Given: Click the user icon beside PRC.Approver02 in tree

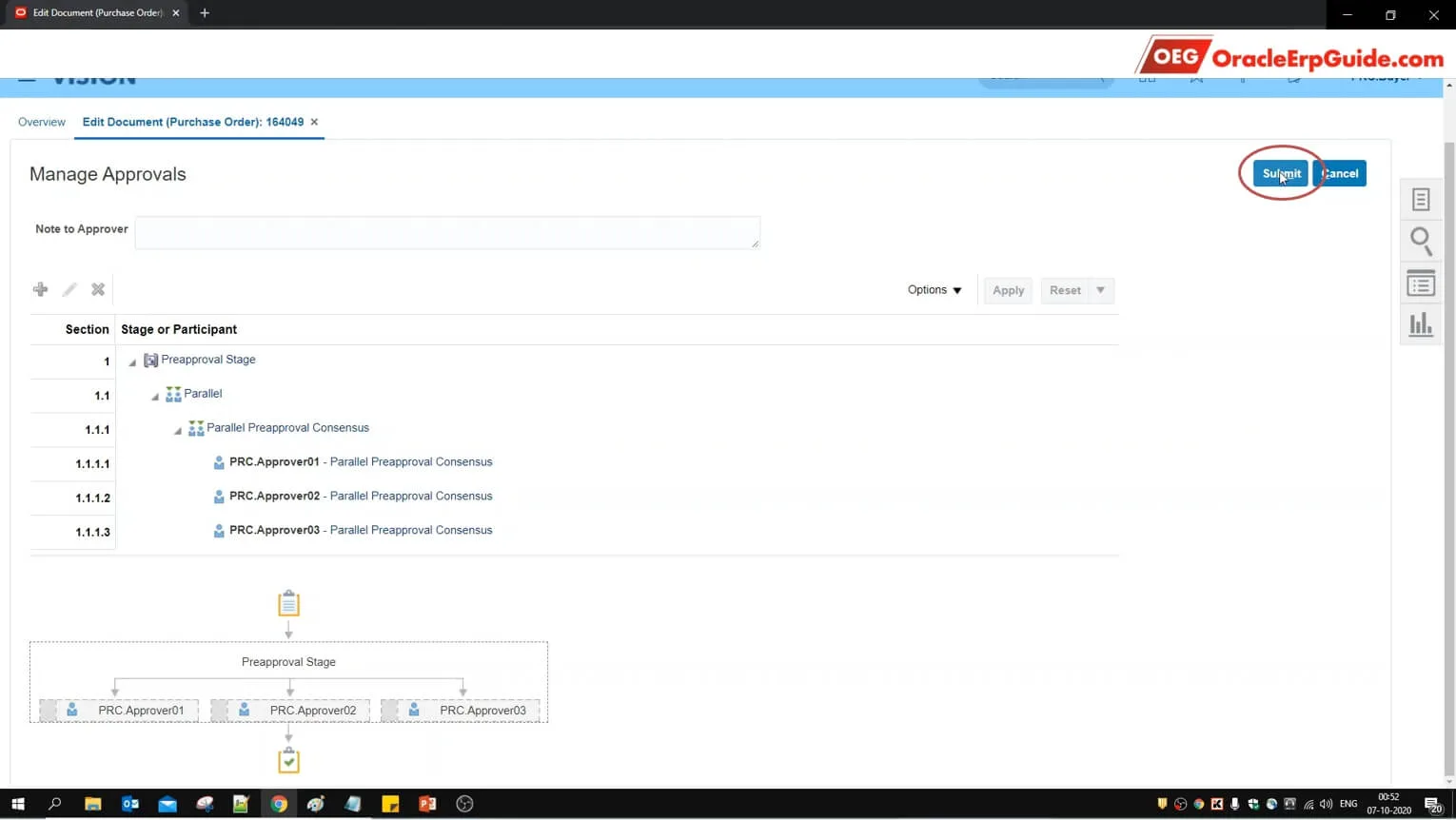Looking at the screenshot, I should coord(219,497).
